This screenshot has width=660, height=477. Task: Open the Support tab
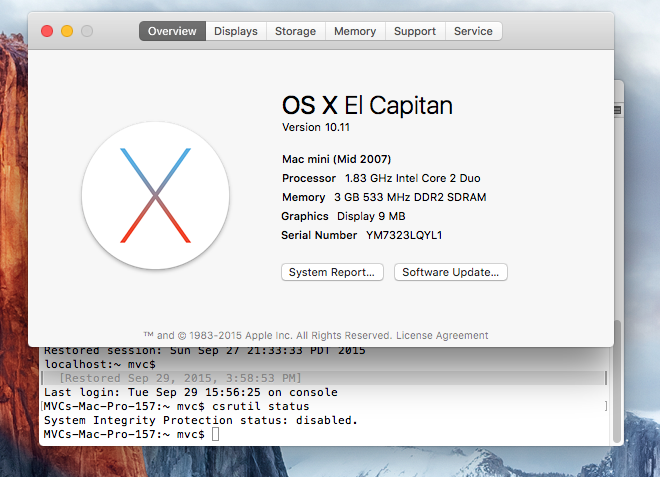pos(415,31)
